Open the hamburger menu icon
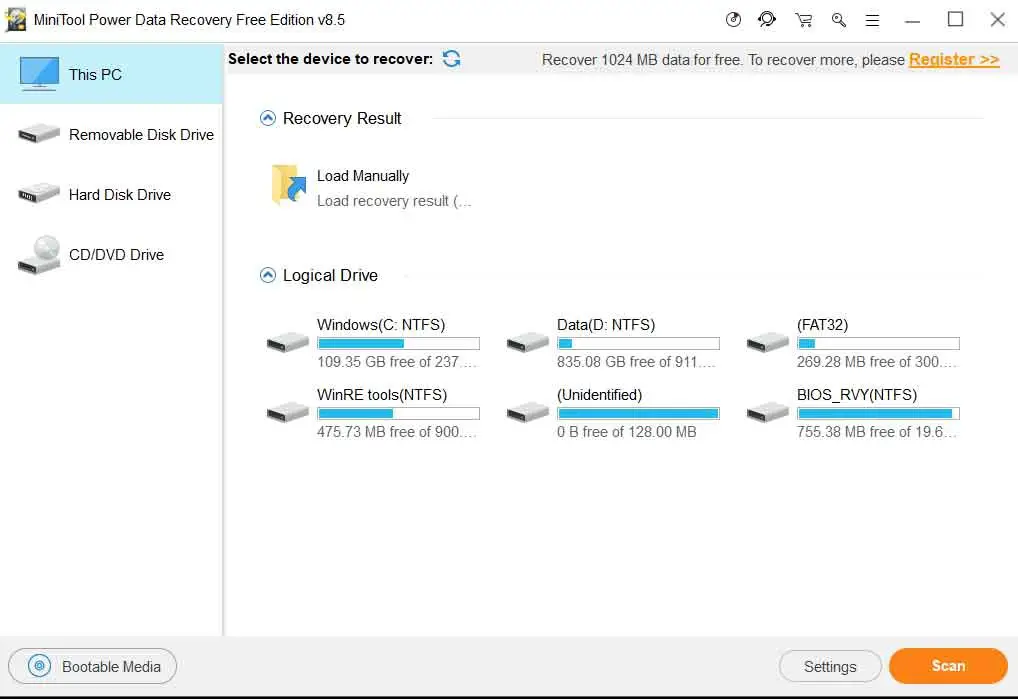 click(x=873, y=20)
